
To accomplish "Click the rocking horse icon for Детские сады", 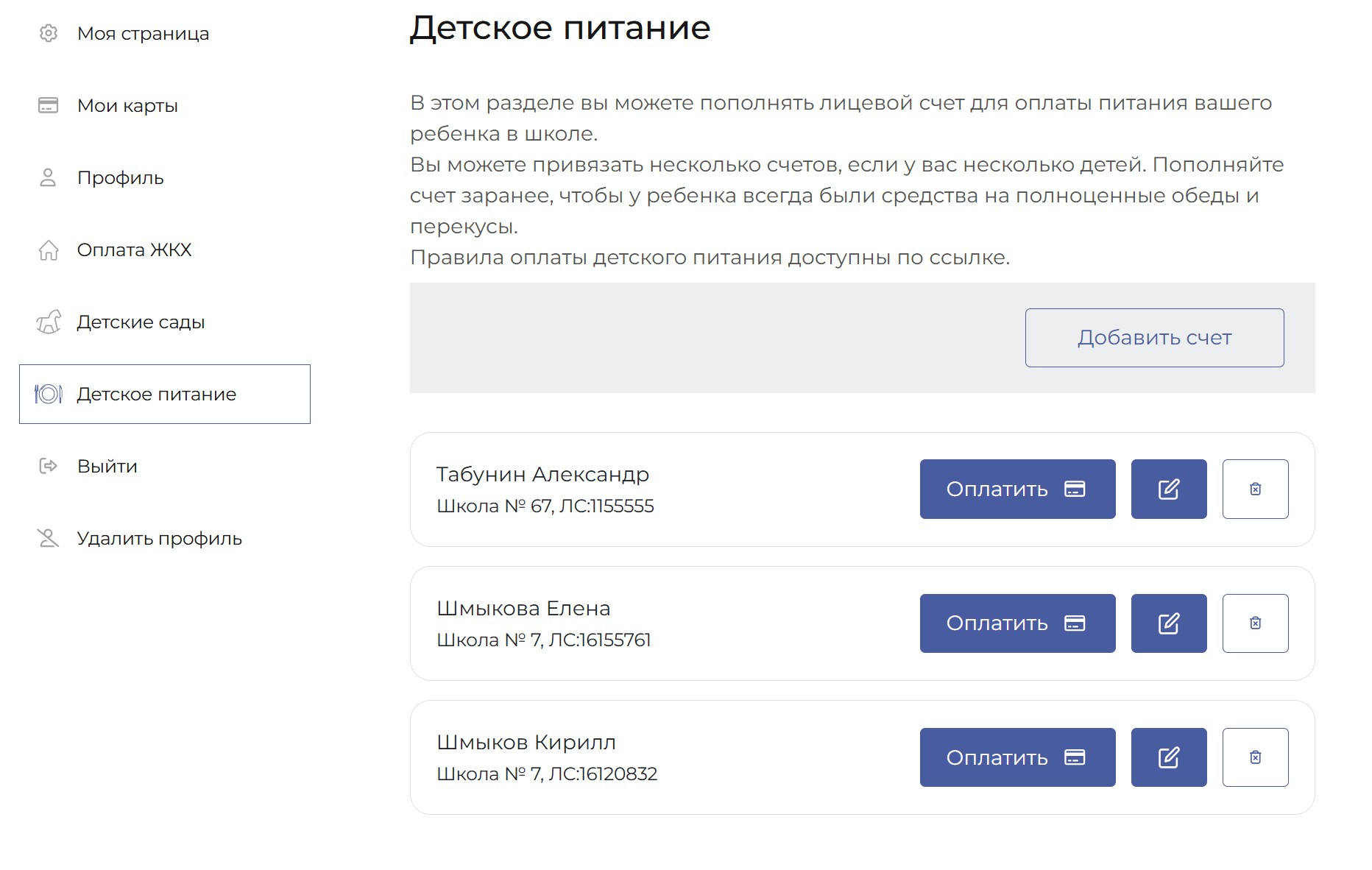I will pos(49,322).
